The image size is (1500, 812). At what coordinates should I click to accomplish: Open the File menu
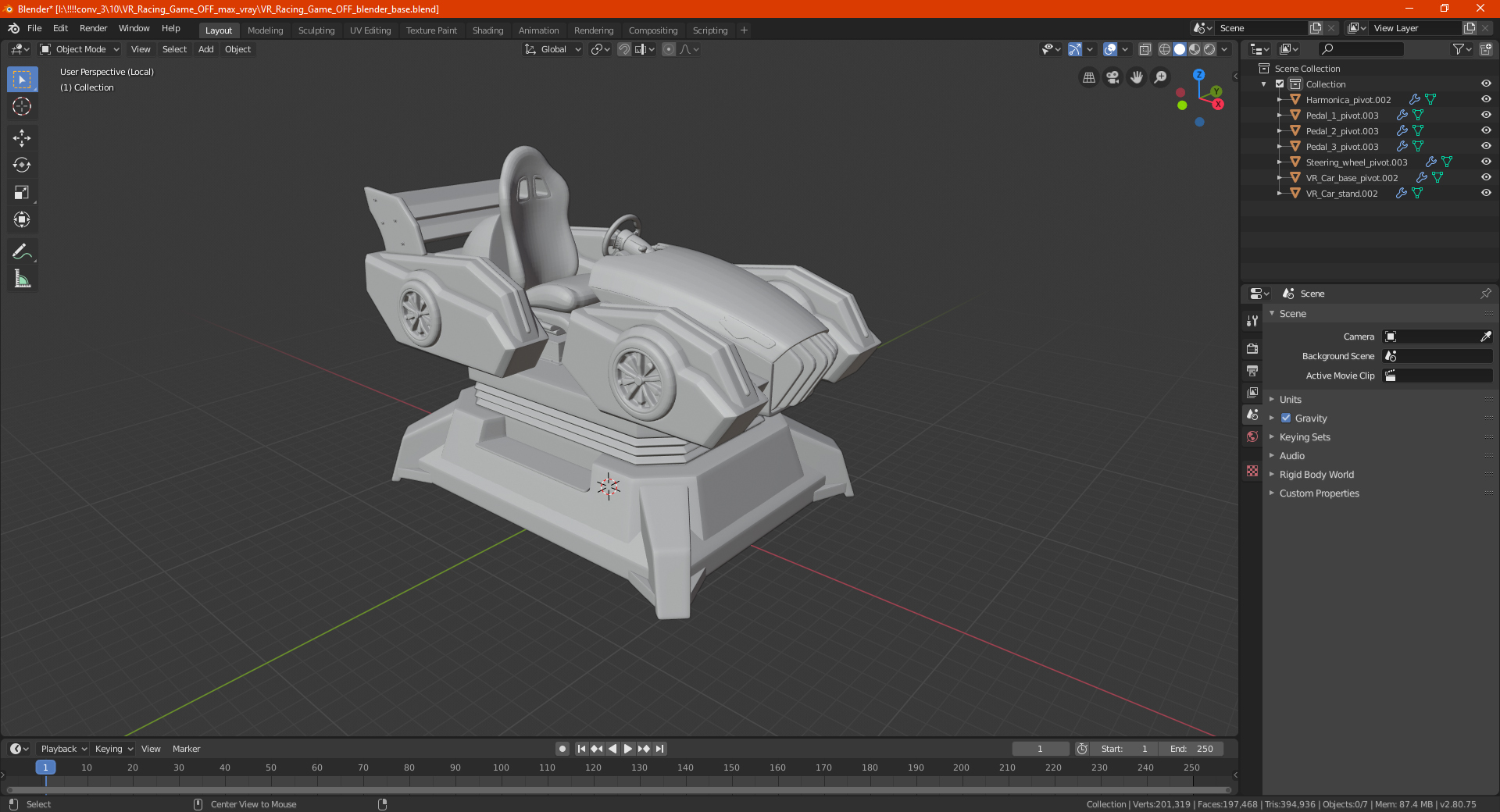pyautogui.click(x=34, y=28)
